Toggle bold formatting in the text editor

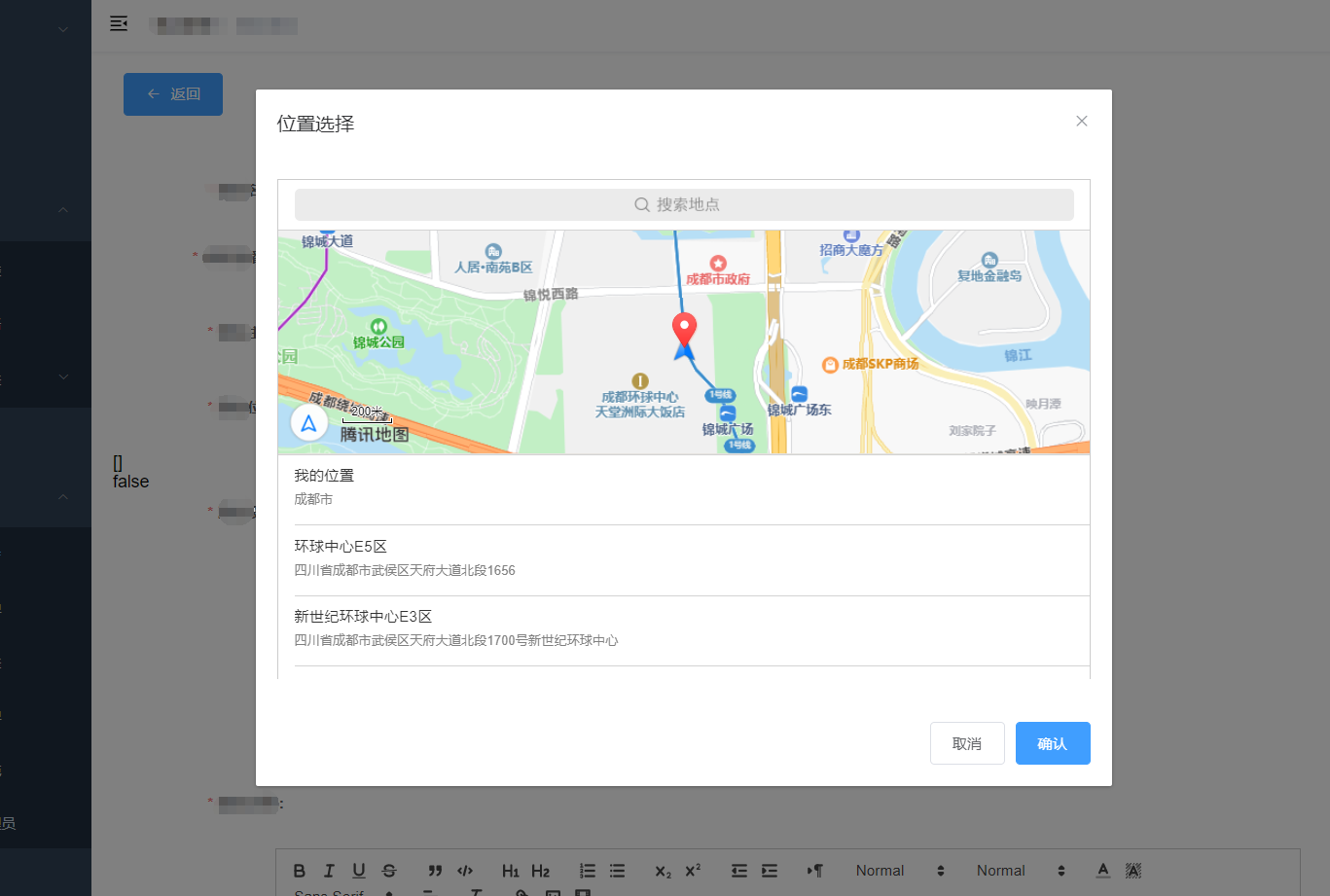[x=300, y=870]
